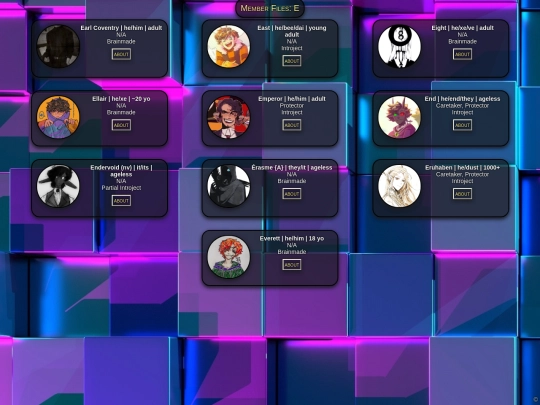Click Emperor's grinning avatar image
This screenshot has height=405, width=540.
tap(229, 117)
